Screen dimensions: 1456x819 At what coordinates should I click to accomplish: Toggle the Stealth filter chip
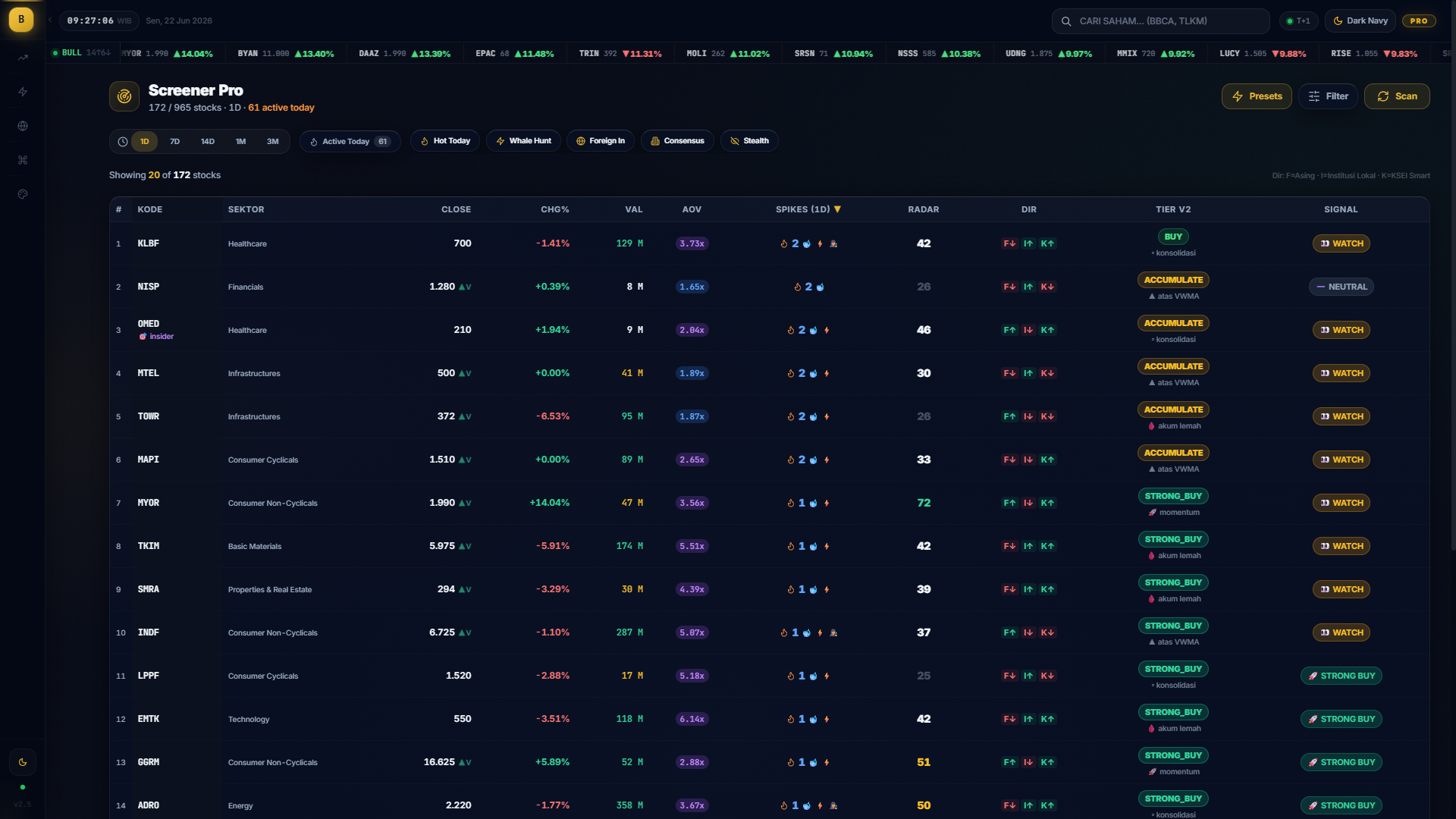click(749, 141)
